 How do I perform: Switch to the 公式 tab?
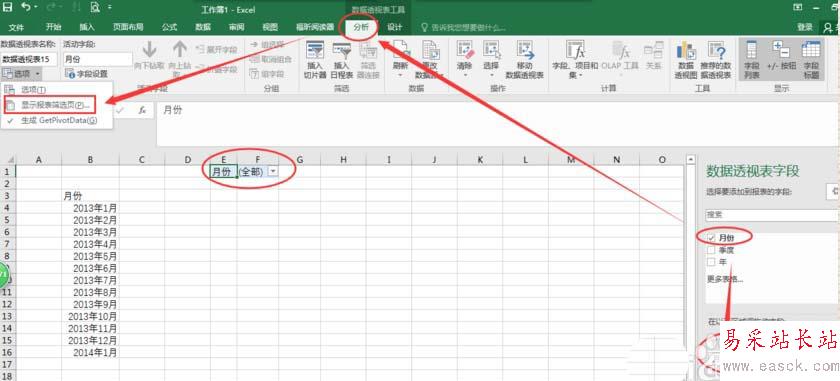click(169, 27)
